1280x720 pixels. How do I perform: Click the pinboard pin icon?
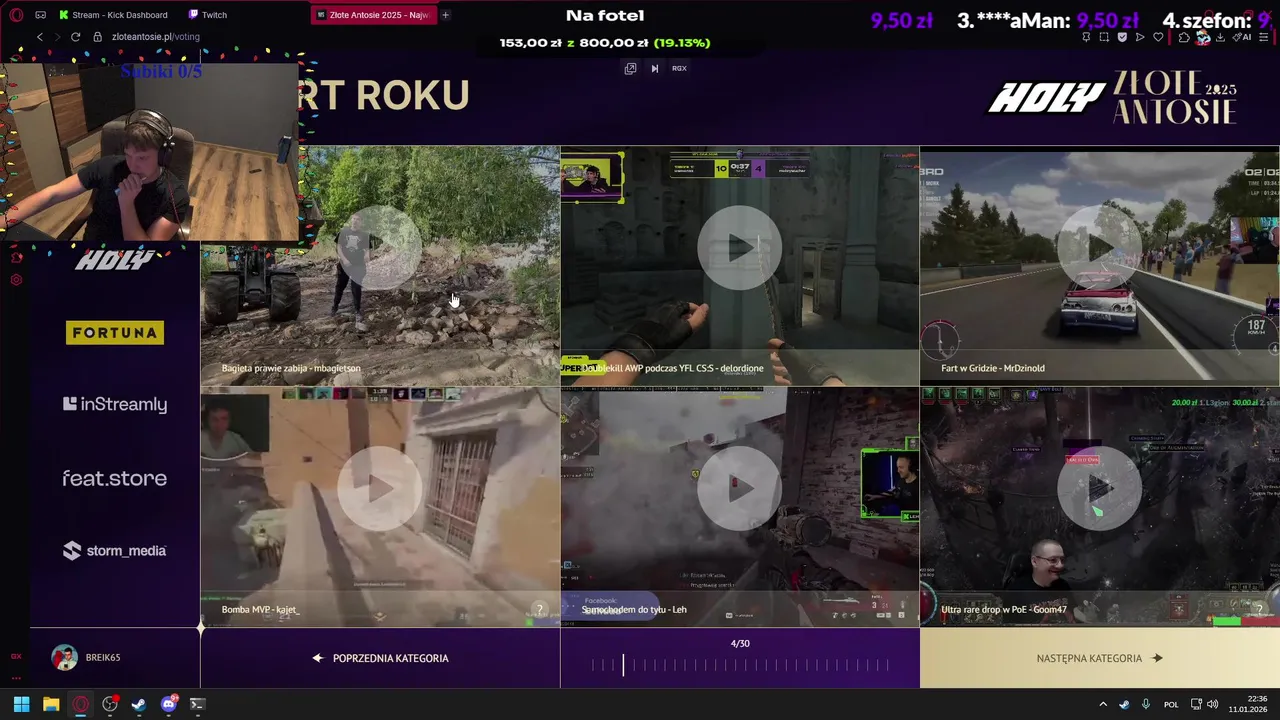[1086, 37]
